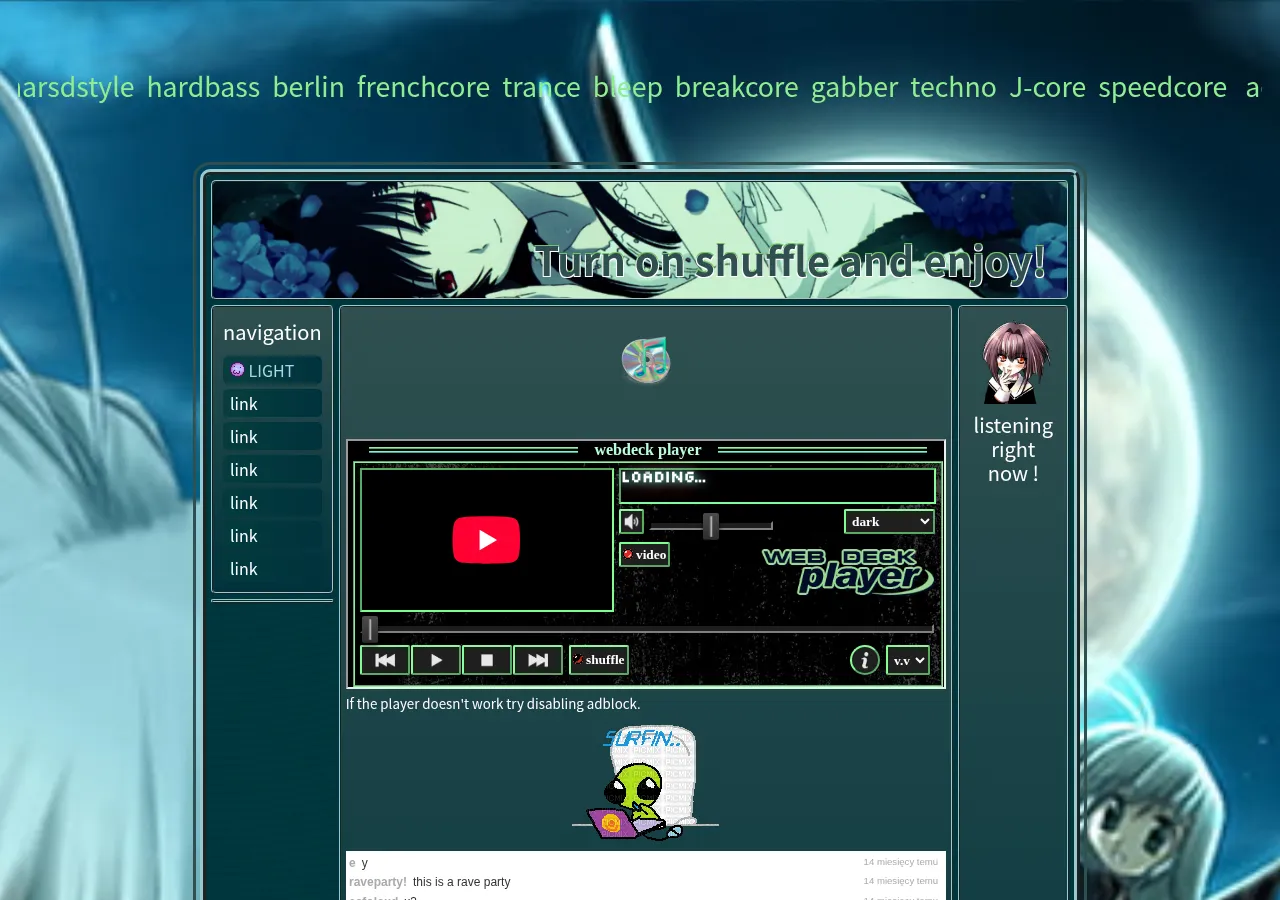
Task: Enable shuffle in the player
Action: pos(599,660)
